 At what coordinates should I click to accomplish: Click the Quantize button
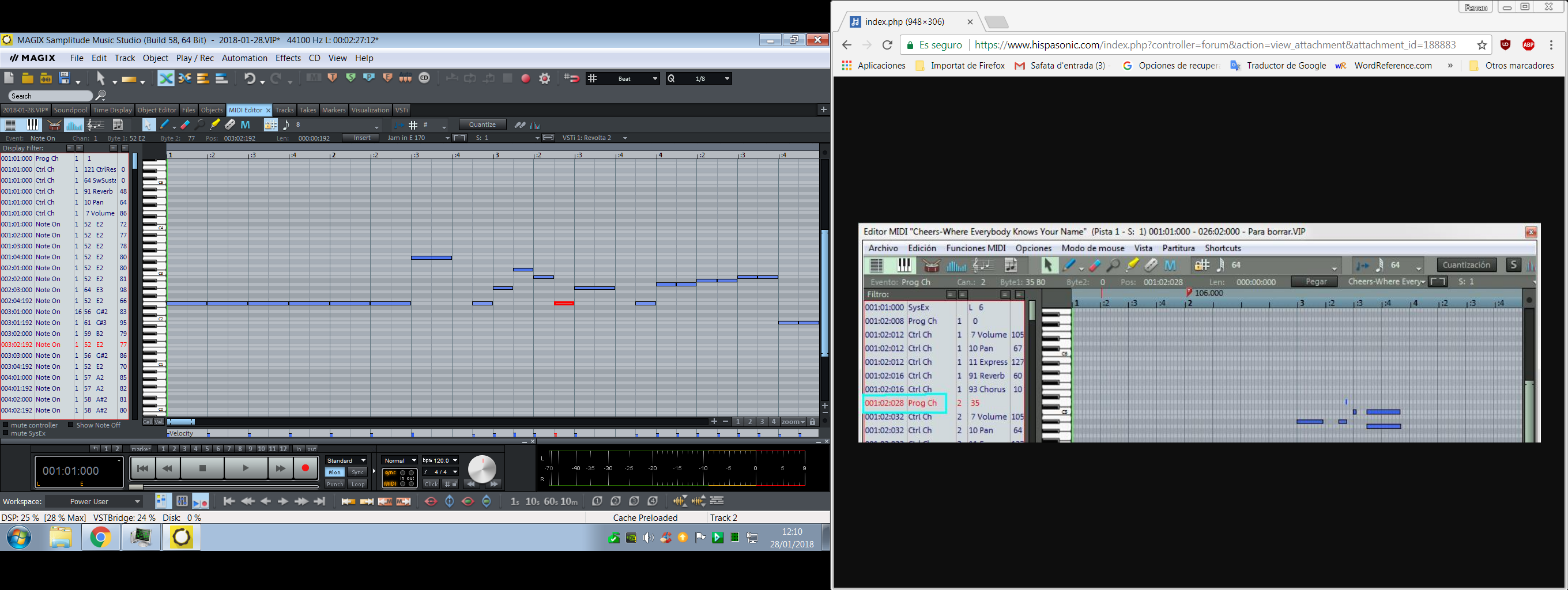click(482, 124)
